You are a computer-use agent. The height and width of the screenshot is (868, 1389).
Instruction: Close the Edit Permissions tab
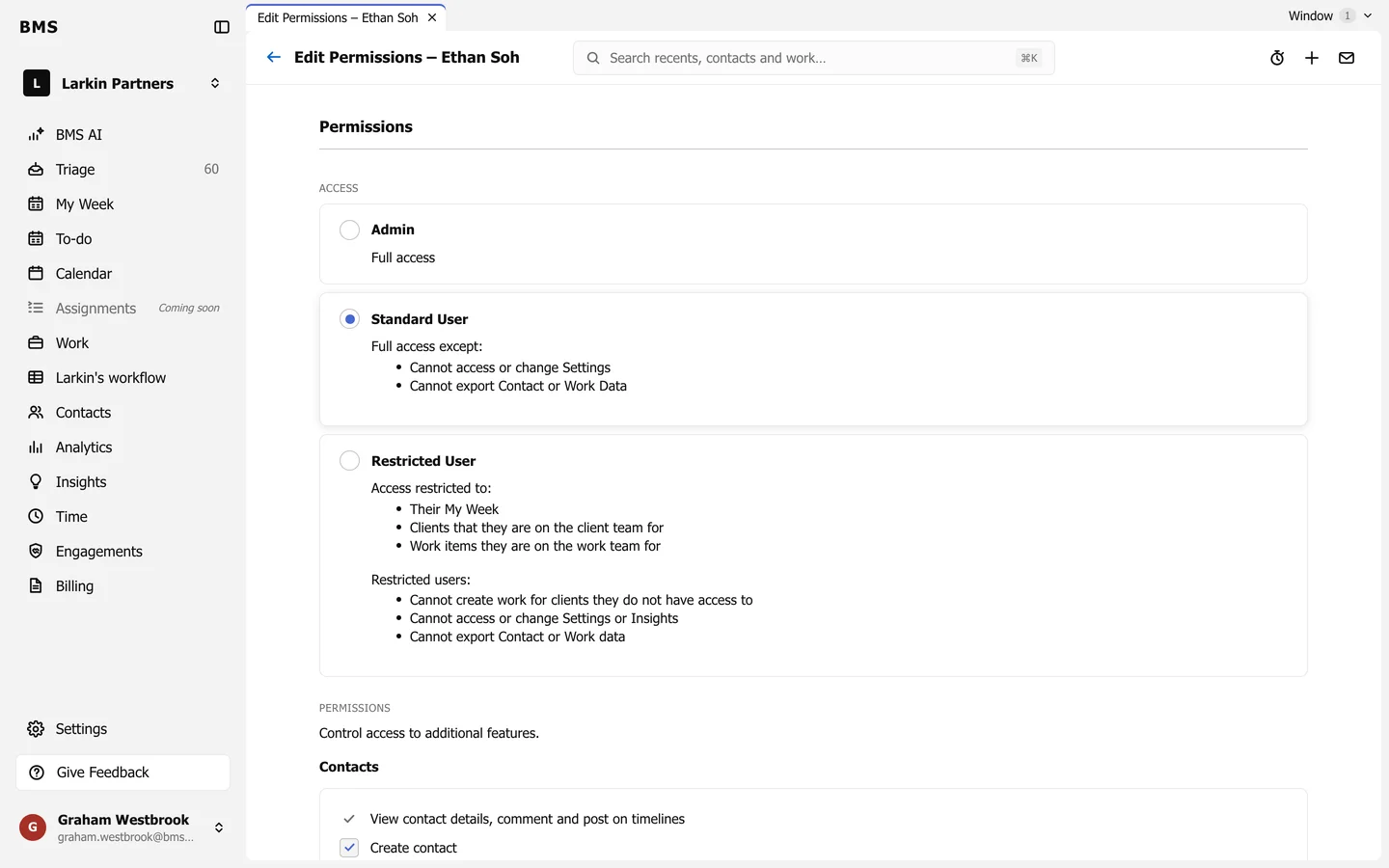point(432,17)
